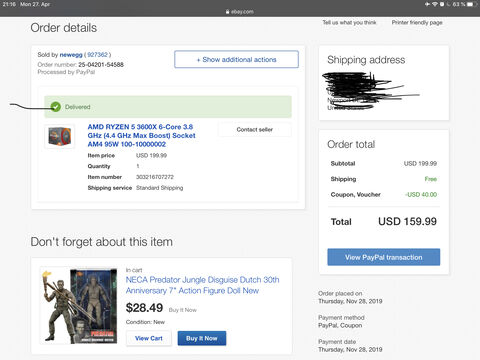
Task: Open Tell us what you think link
Action: point(349,22)
